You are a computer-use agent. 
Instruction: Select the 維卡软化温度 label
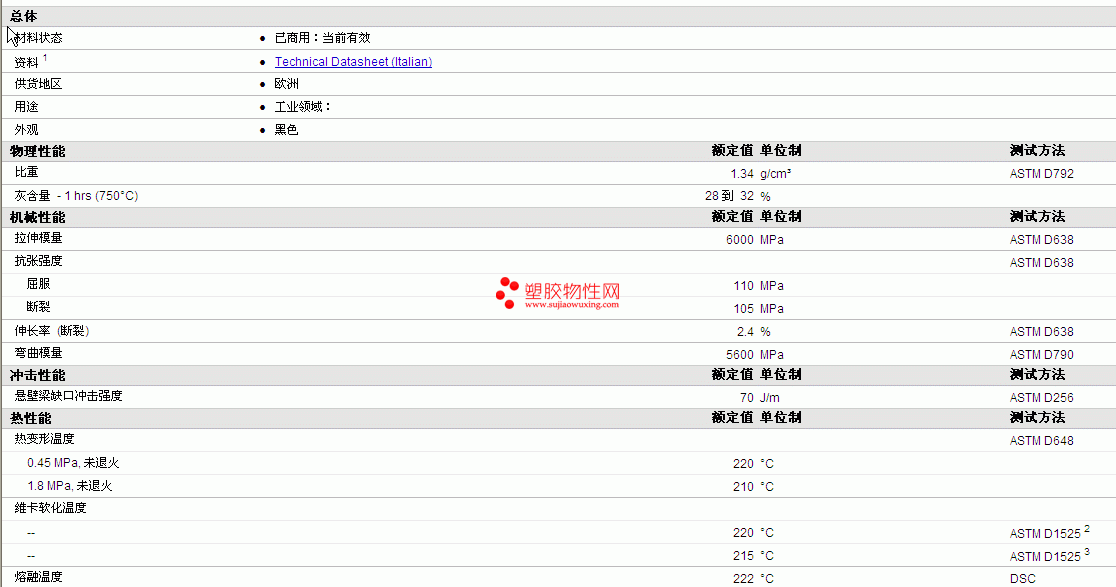click(51, 508)
